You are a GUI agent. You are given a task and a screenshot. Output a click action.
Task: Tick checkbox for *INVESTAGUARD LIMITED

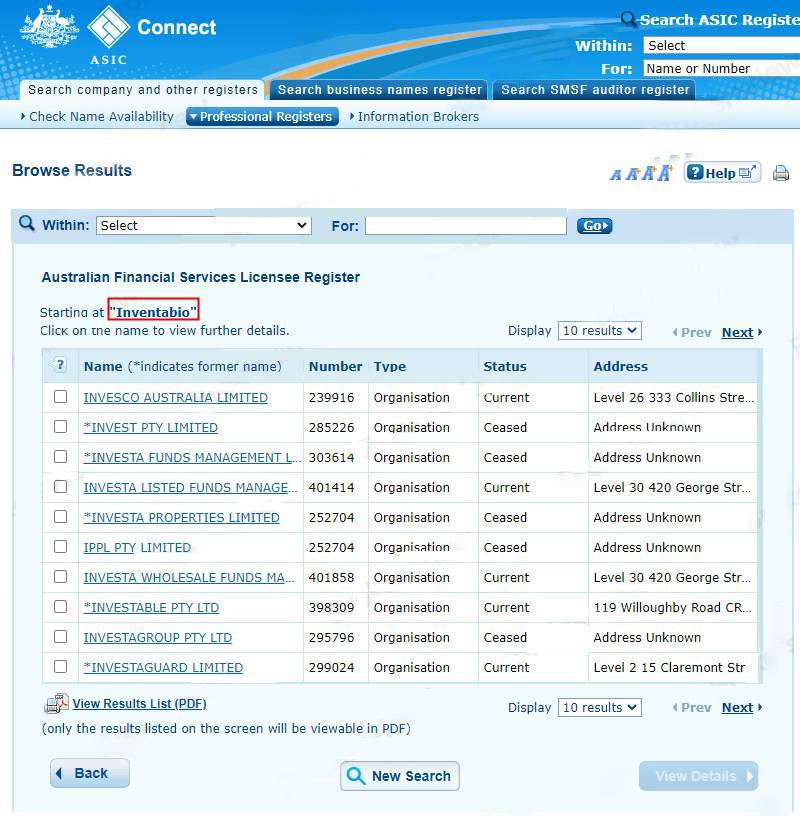coord(60,667)
